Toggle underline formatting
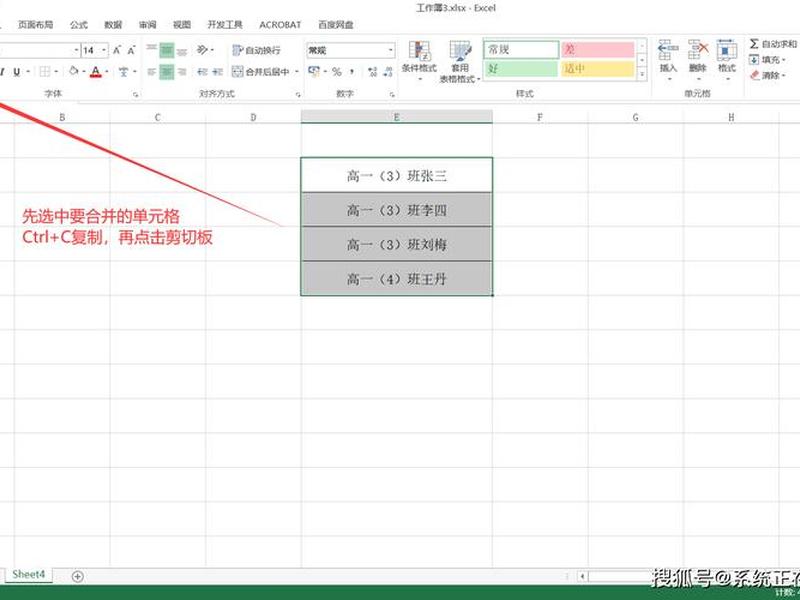The width and height of the screenshot is (800, 600). [17, 71]
